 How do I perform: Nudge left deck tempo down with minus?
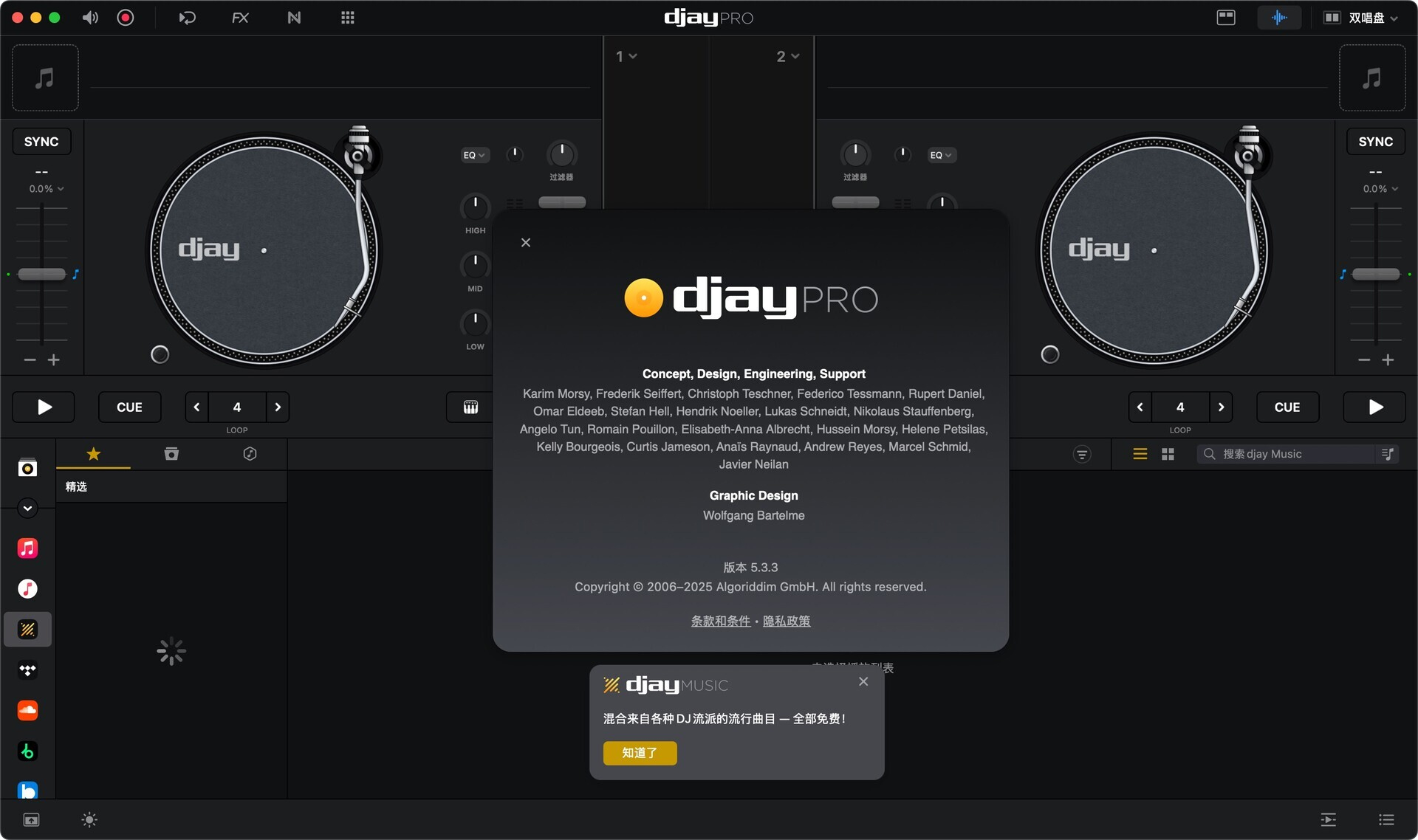[x=30, y=360]
